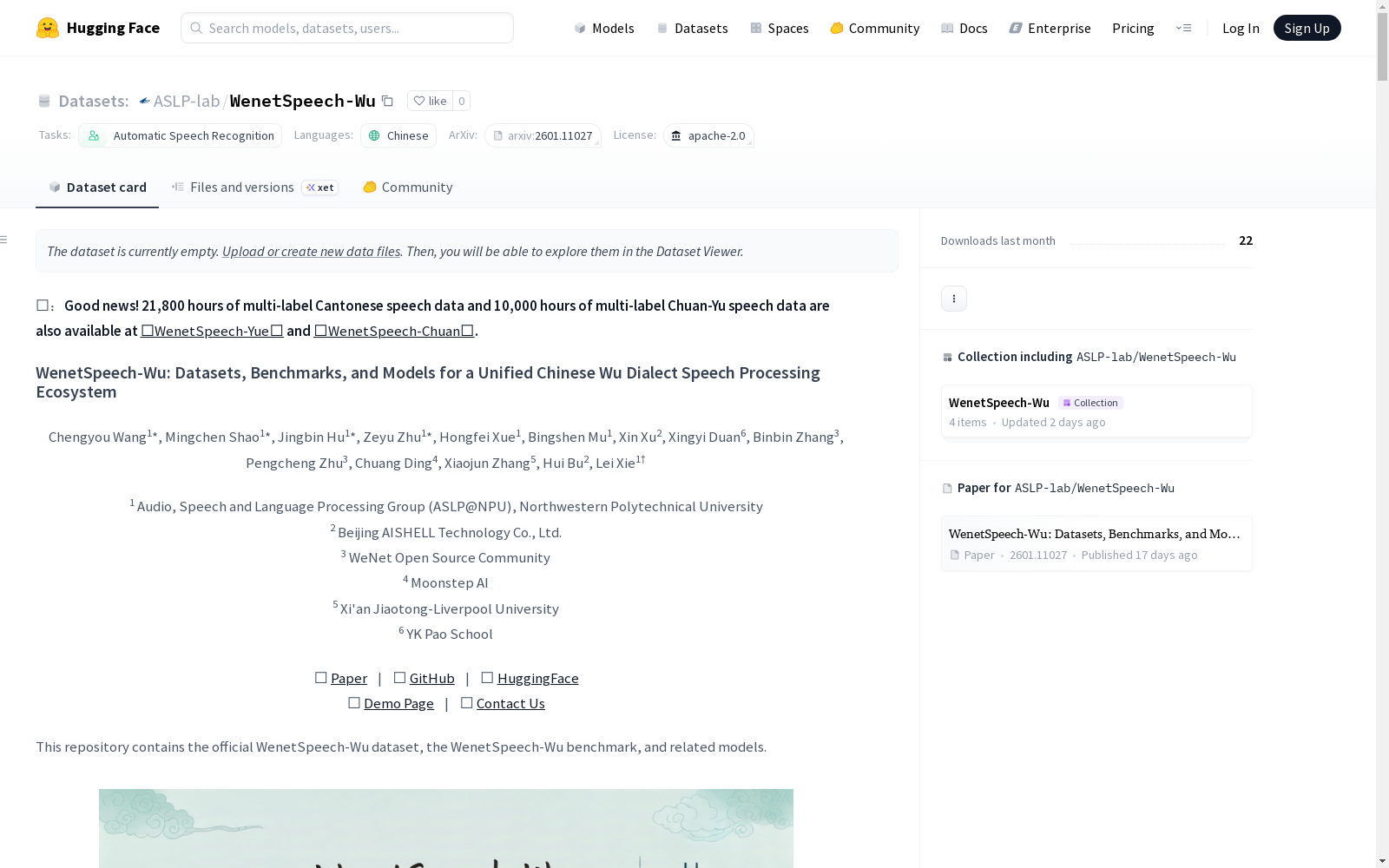Open the three-dot options menu under downloads

click(954, 299)
